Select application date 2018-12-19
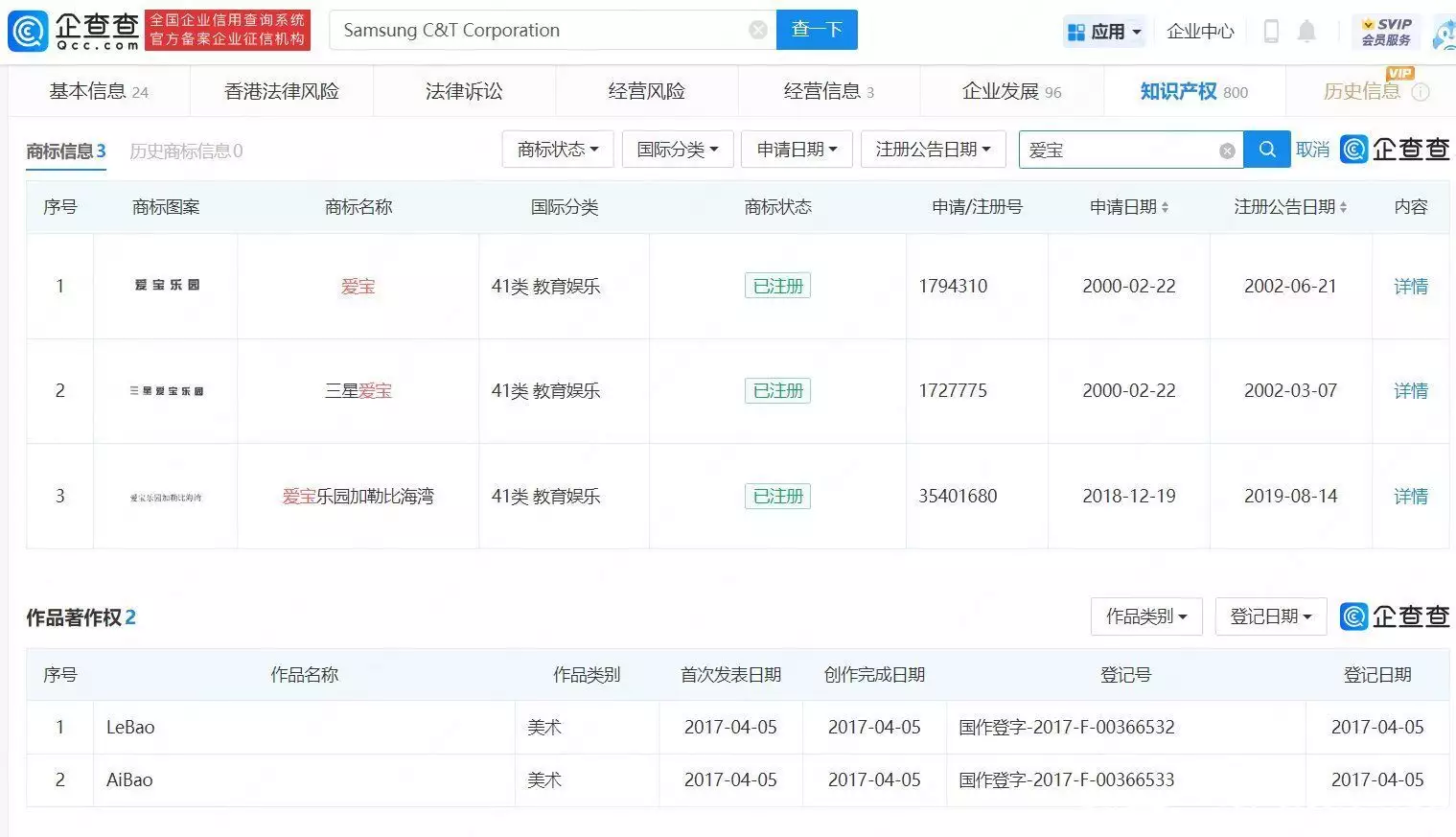 coord(1129,497)
